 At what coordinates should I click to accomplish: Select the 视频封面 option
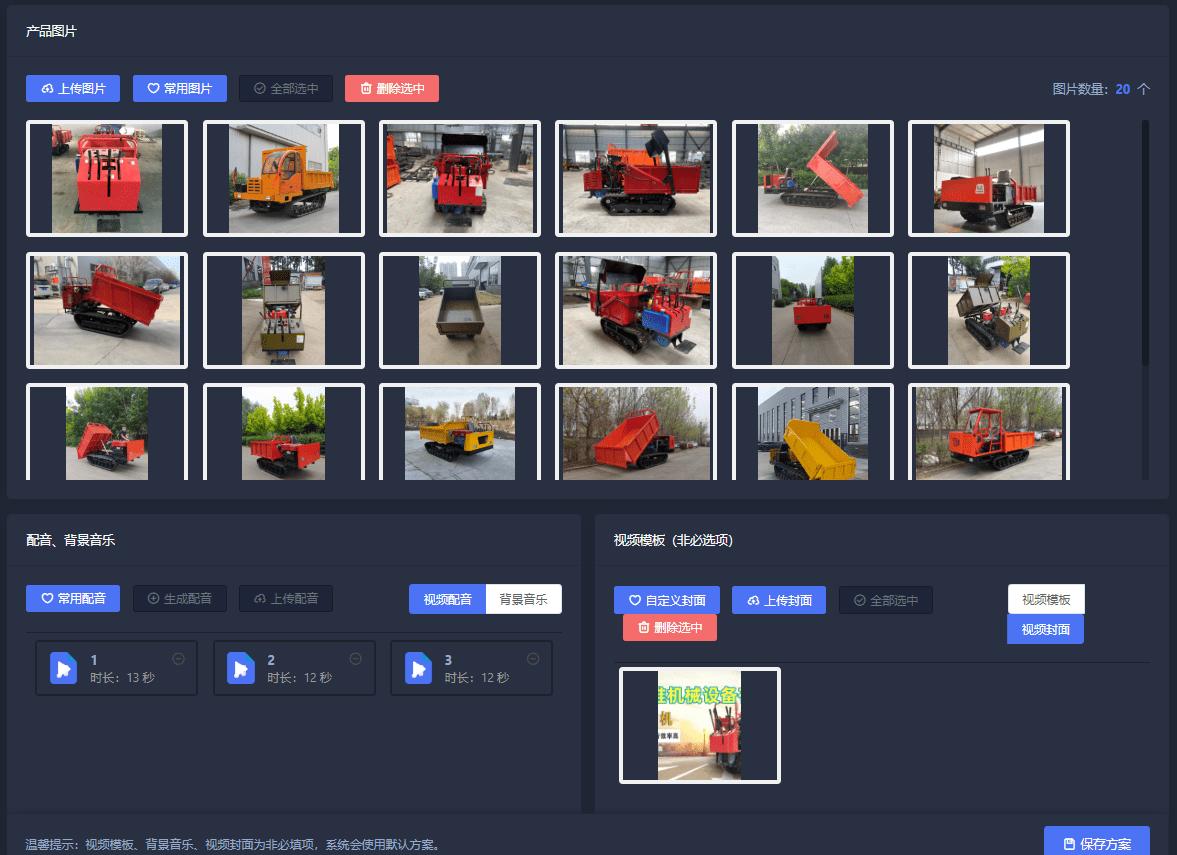[1045, 629]
